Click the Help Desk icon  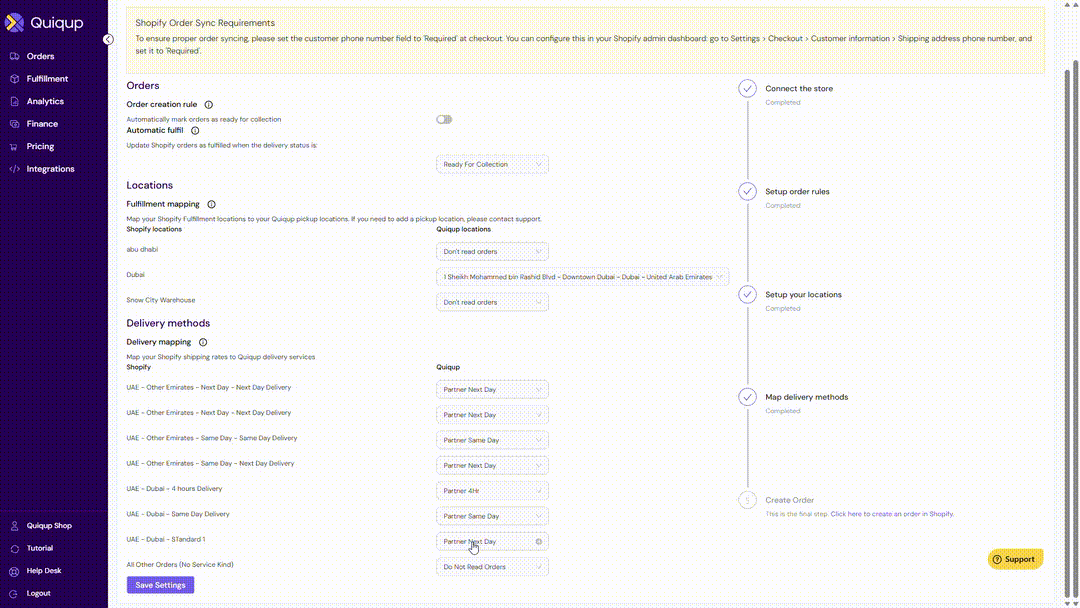click(14, 571)
